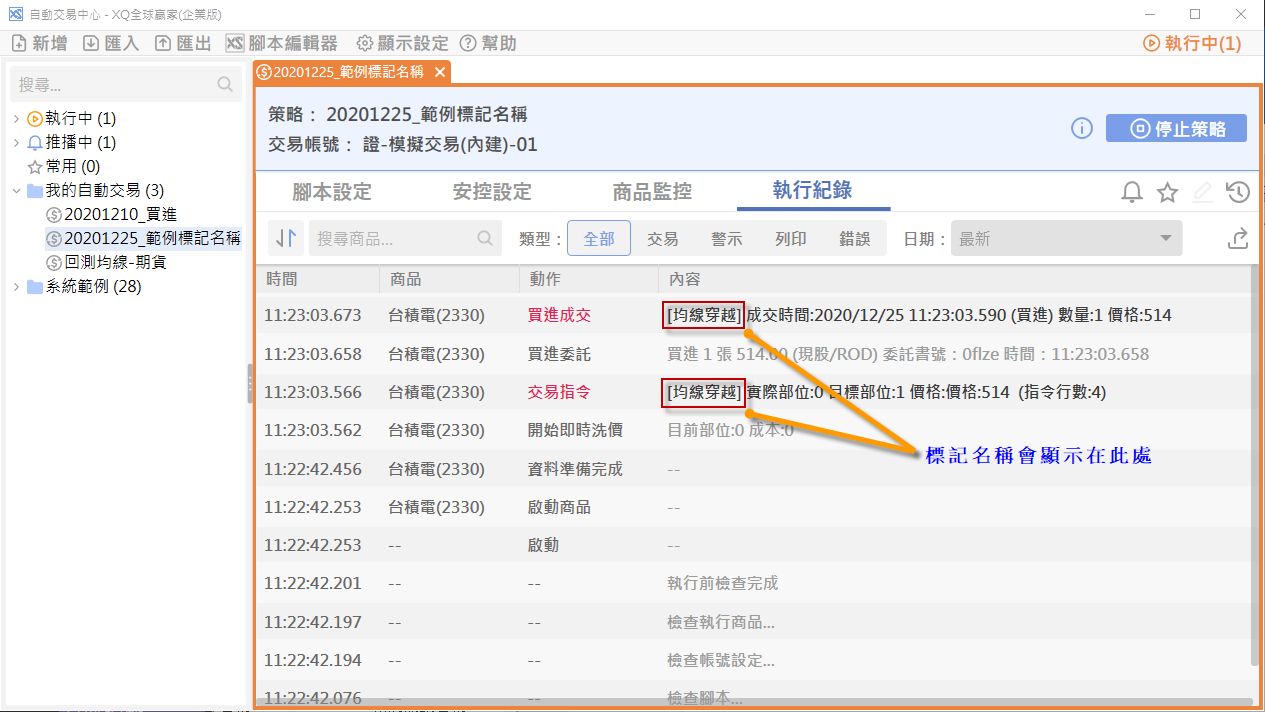Select the 全部 type filter
This screenshot has width=1265, height=712.
[x=599, y=239]
